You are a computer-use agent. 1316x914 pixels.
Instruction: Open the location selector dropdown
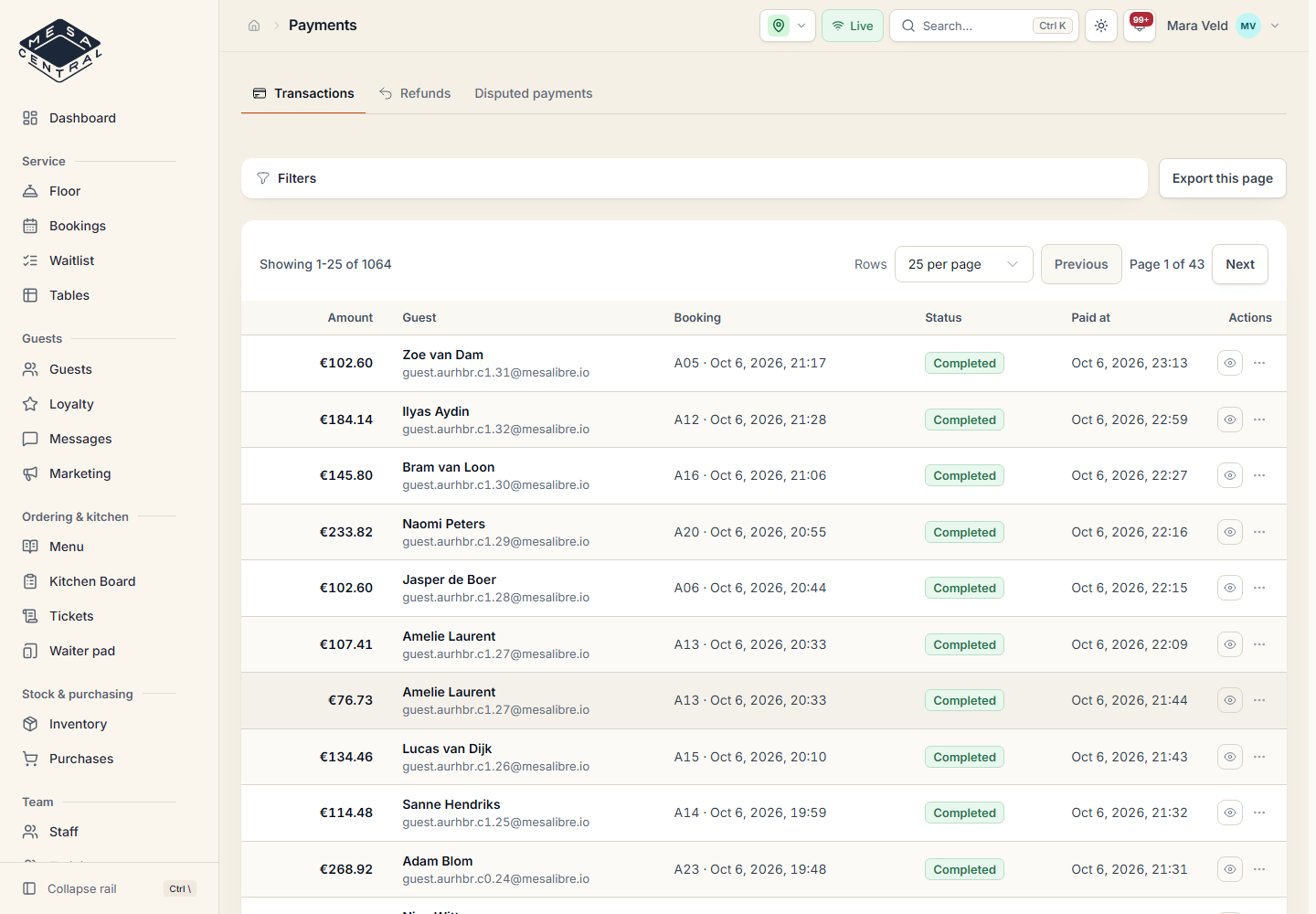pos(788,26)
